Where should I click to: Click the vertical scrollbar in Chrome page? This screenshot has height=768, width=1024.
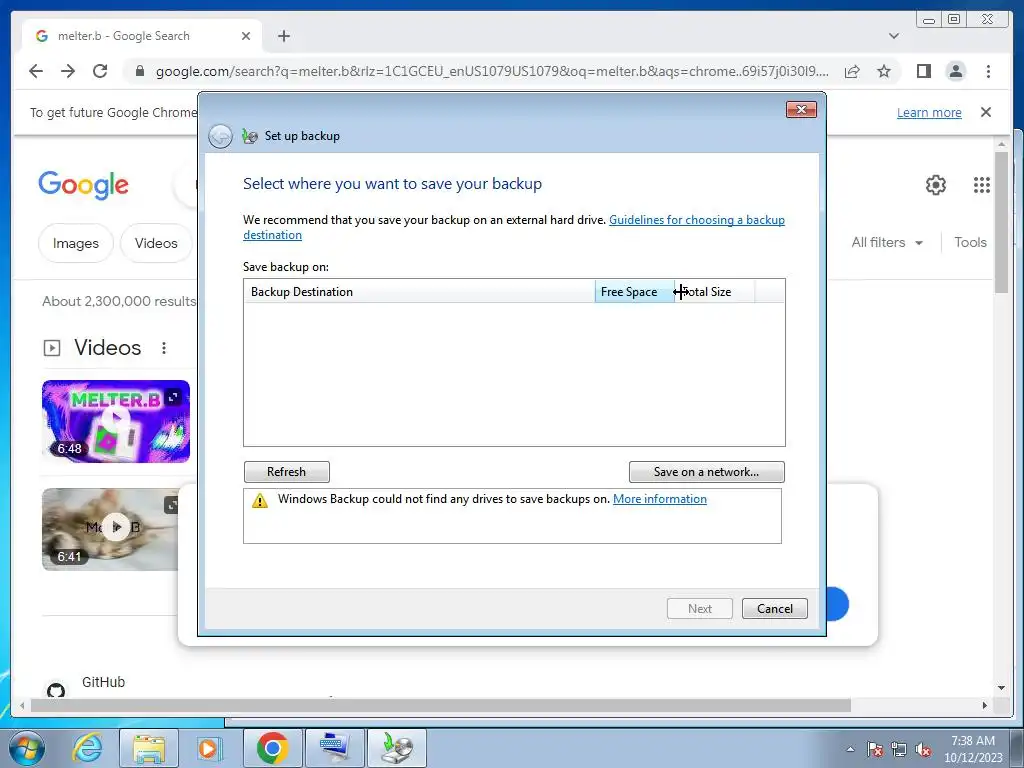pos(1001,222)
